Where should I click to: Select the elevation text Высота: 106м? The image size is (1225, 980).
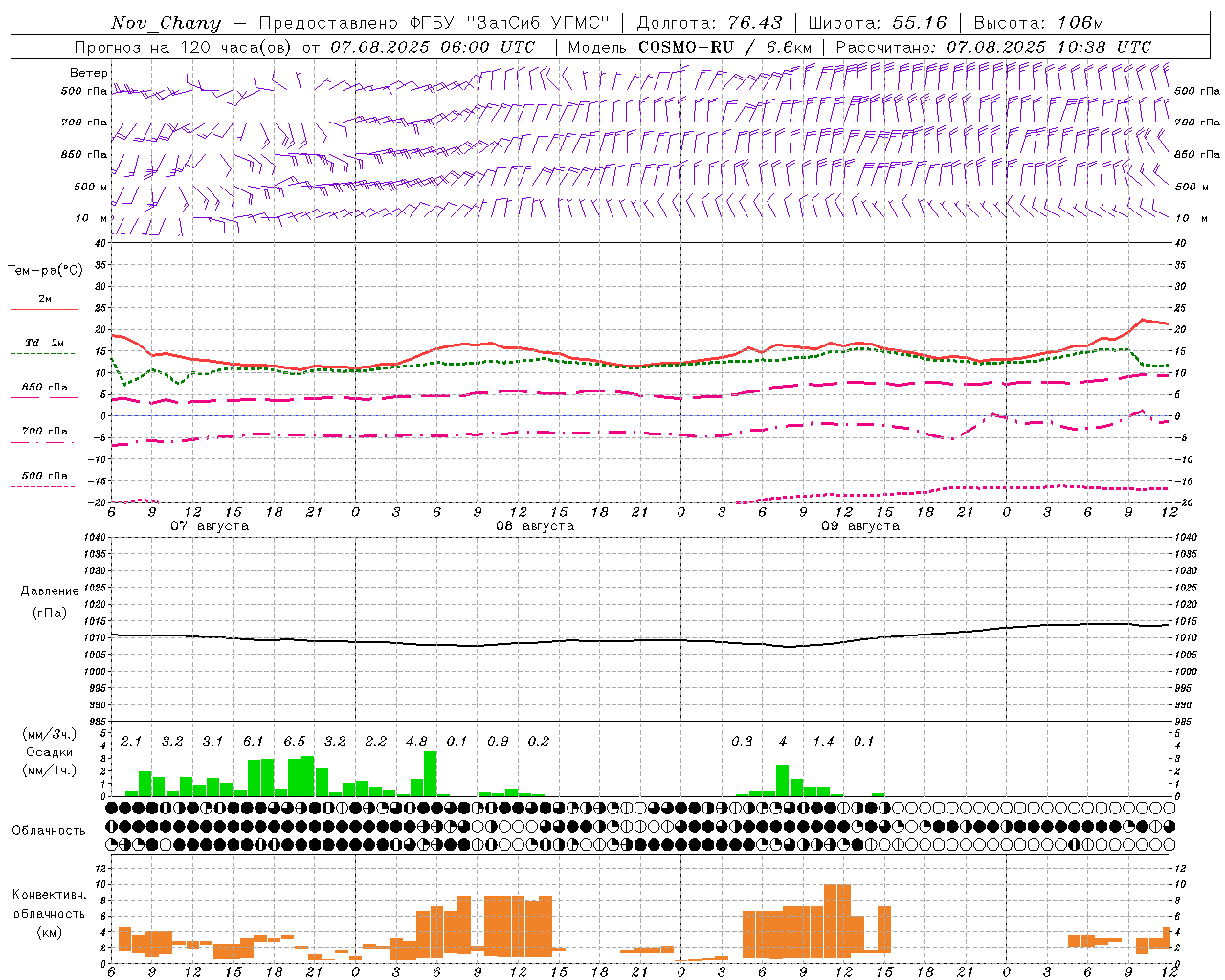(x=1038, y=23)
